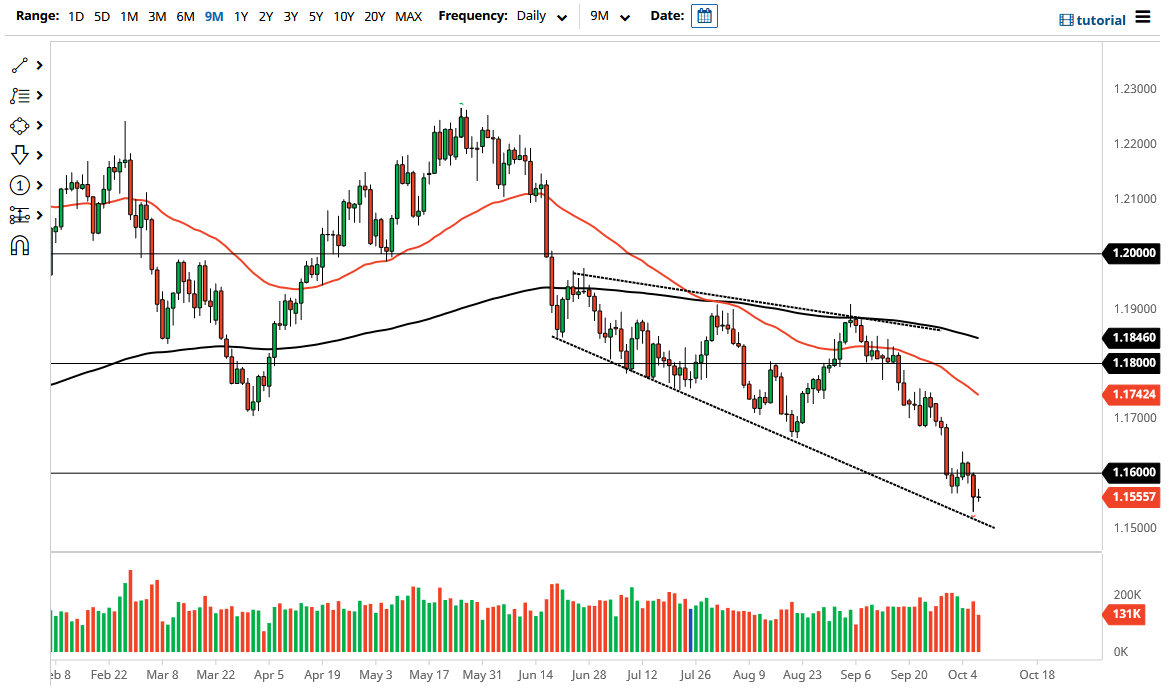Switch range to 1D
This screenshot has width=1169, height=692.
tap(75, 16)
